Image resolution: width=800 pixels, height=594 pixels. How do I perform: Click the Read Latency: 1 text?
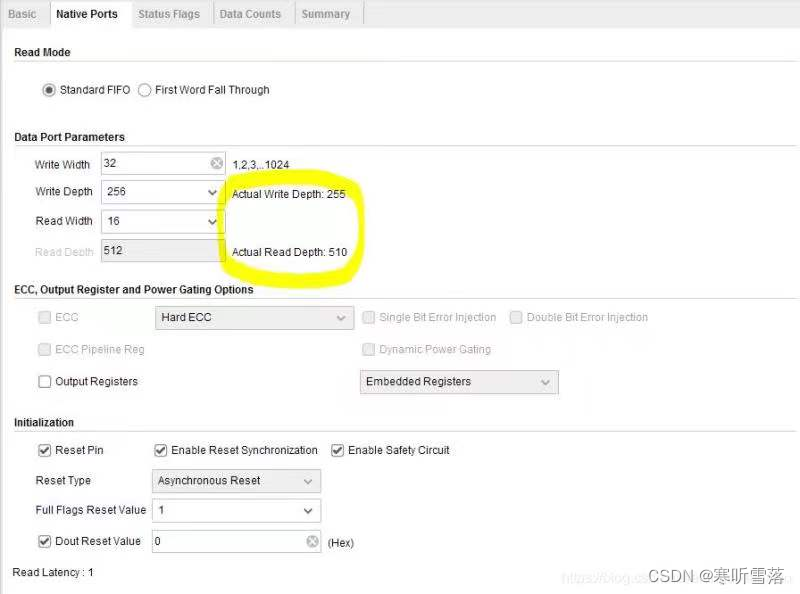[53, 573]
